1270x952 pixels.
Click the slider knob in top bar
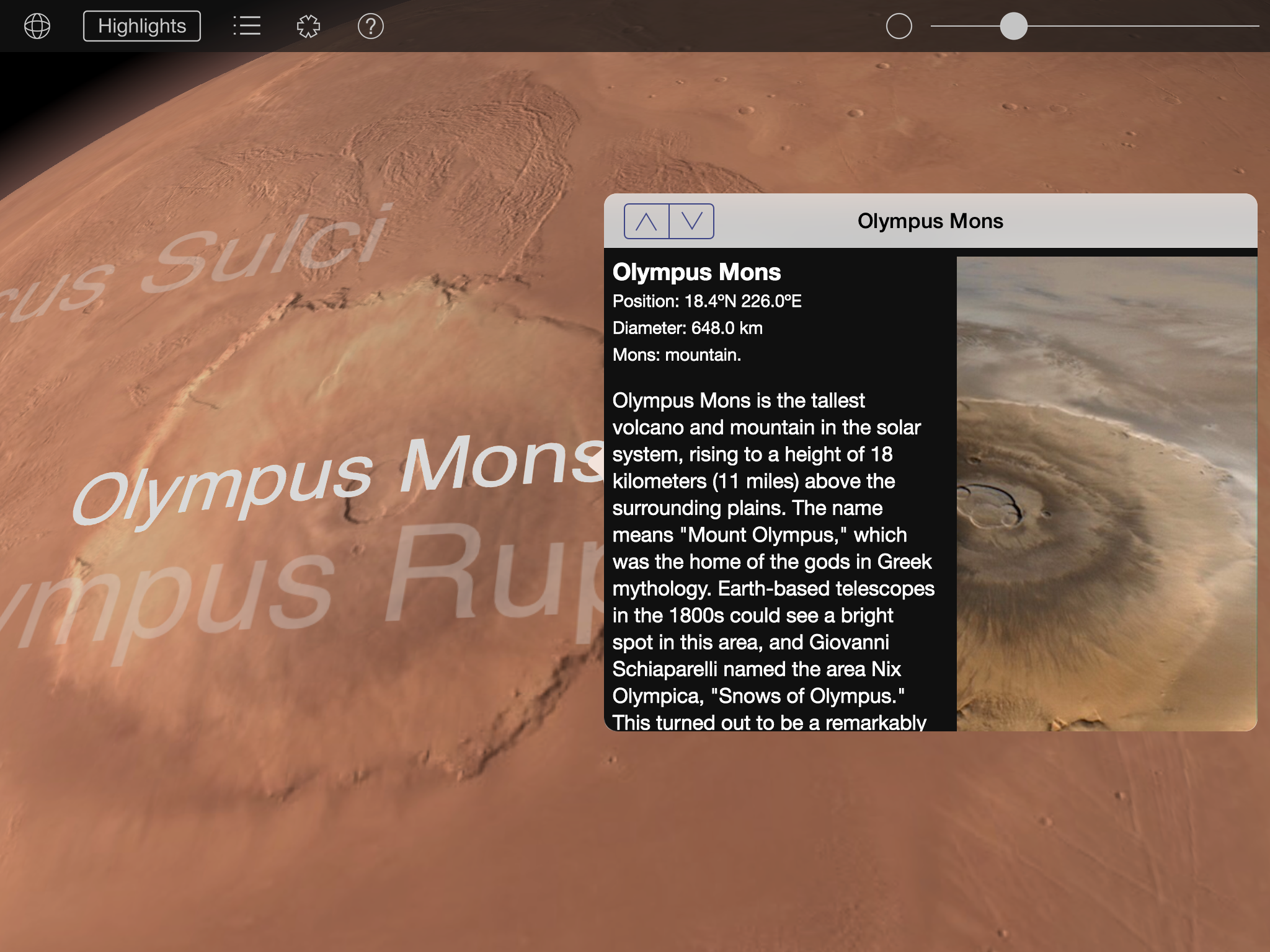click(x=1013, y=26)
